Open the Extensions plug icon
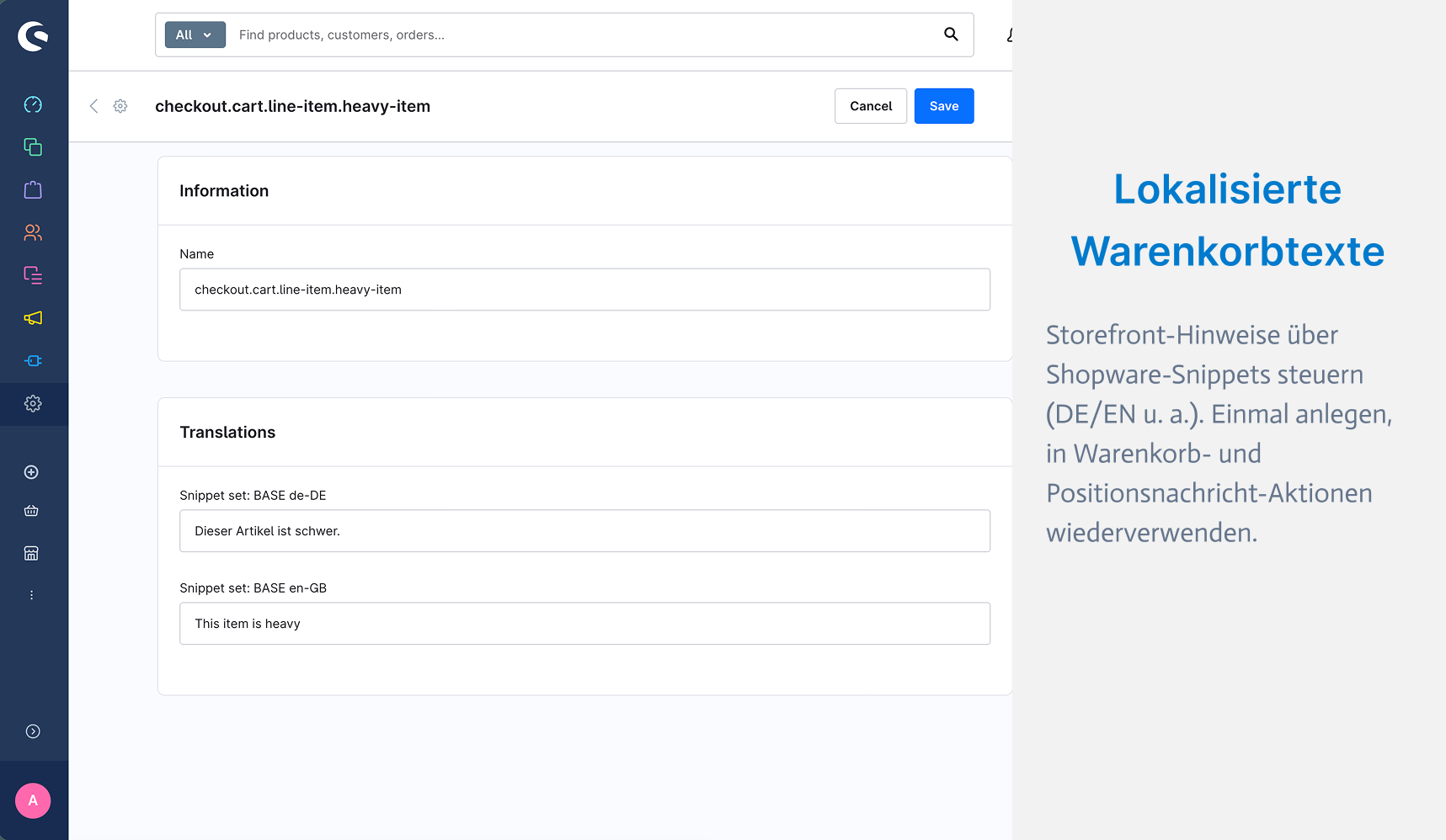 (33, 361)
